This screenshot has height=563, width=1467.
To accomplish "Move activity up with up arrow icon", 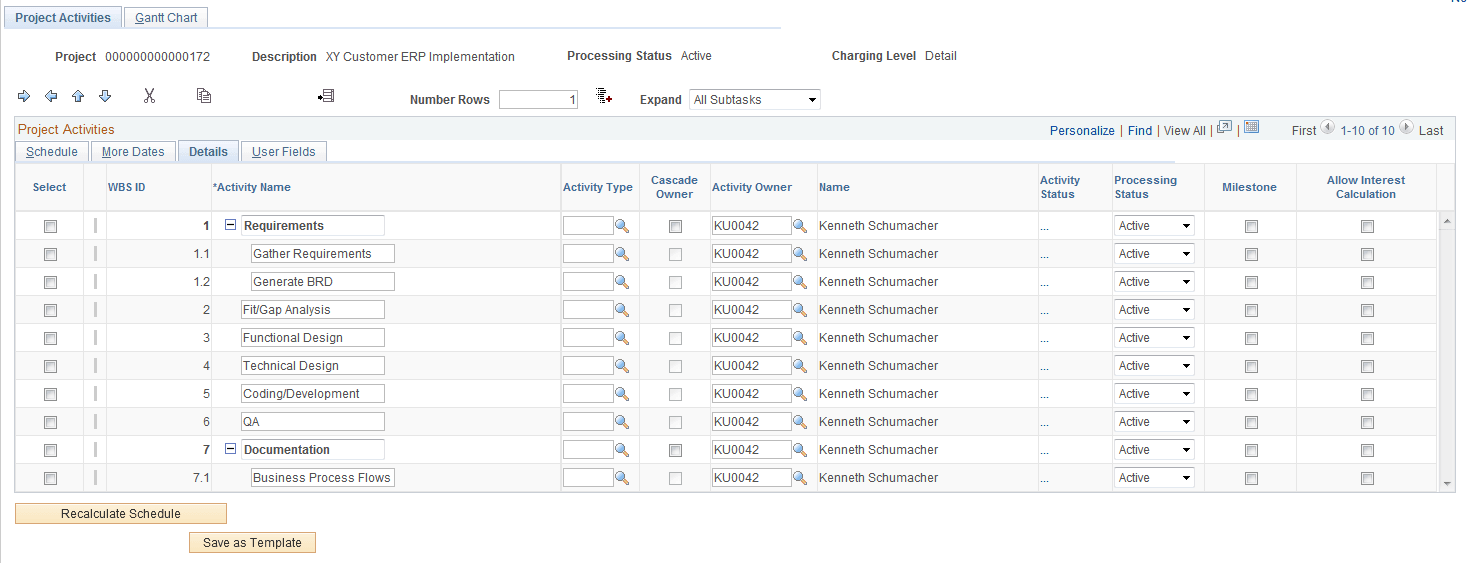I will coord(78,96).
